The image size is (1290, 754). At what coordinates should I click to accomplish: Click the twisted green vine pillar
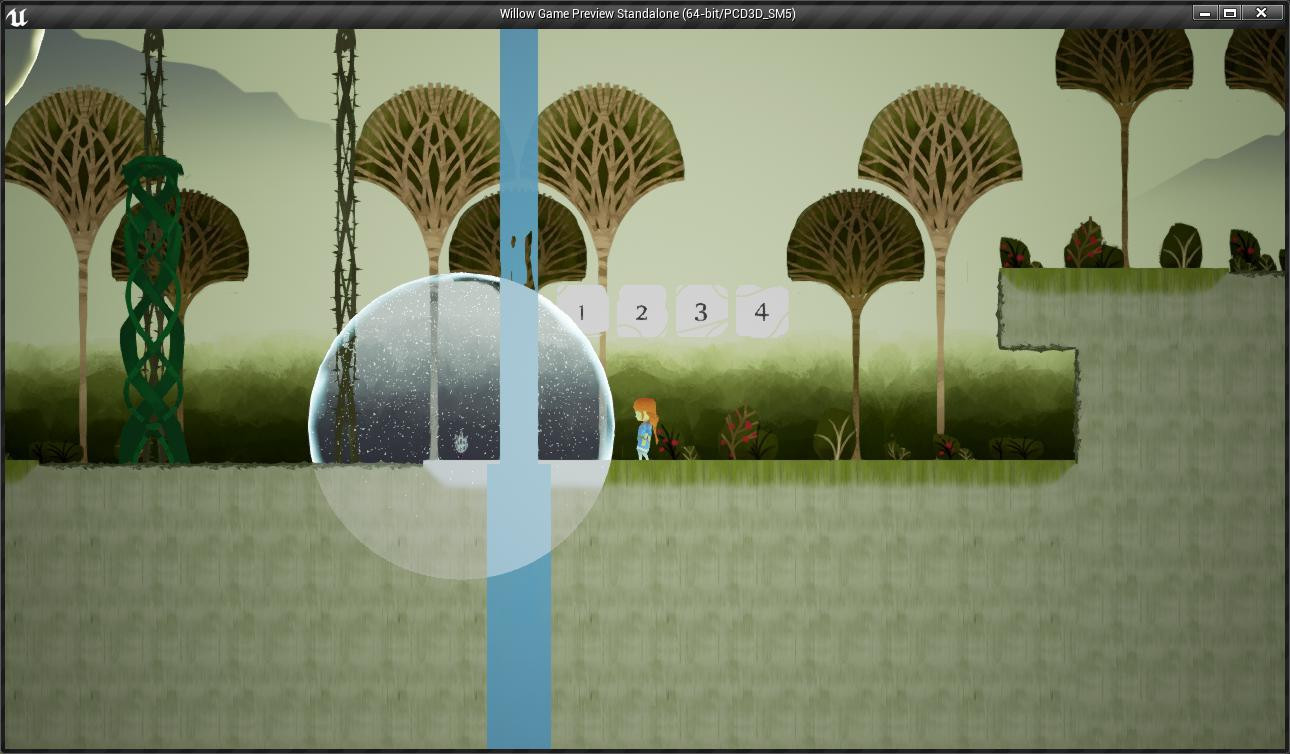coord(153,310)
